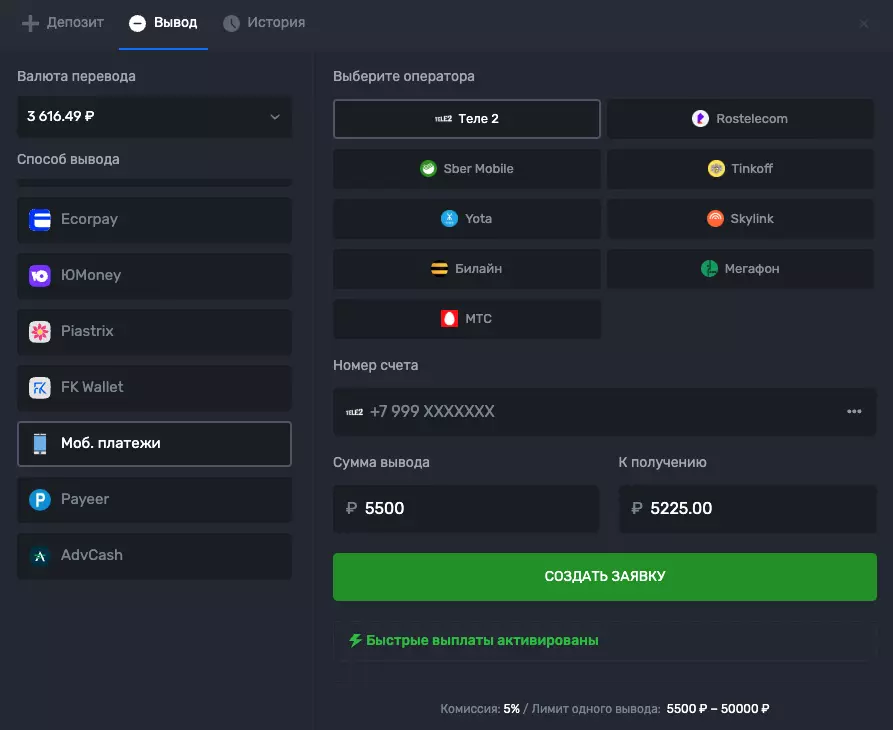Viewport: 893px width, 730px height.
Task: Click the Payeer payment icon
Action: [x=40, y=498]
